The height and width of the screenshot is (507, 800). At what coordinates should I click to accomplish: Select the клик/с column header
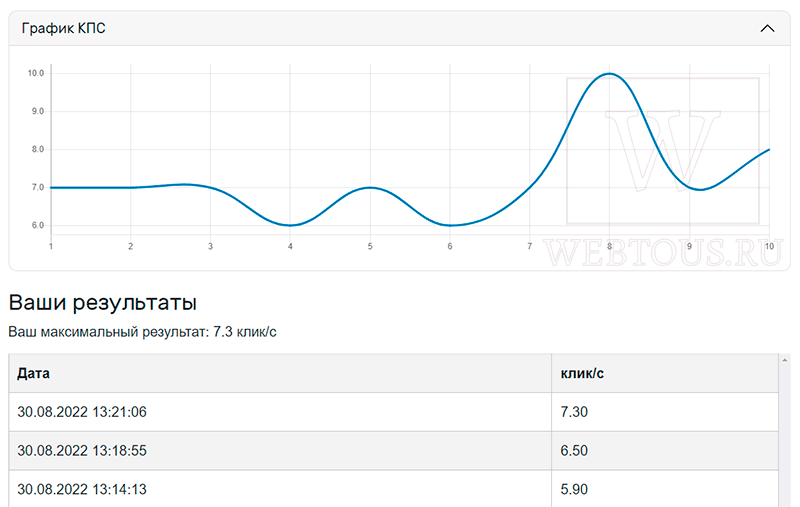pyautogui.click(x=665, y=373)
